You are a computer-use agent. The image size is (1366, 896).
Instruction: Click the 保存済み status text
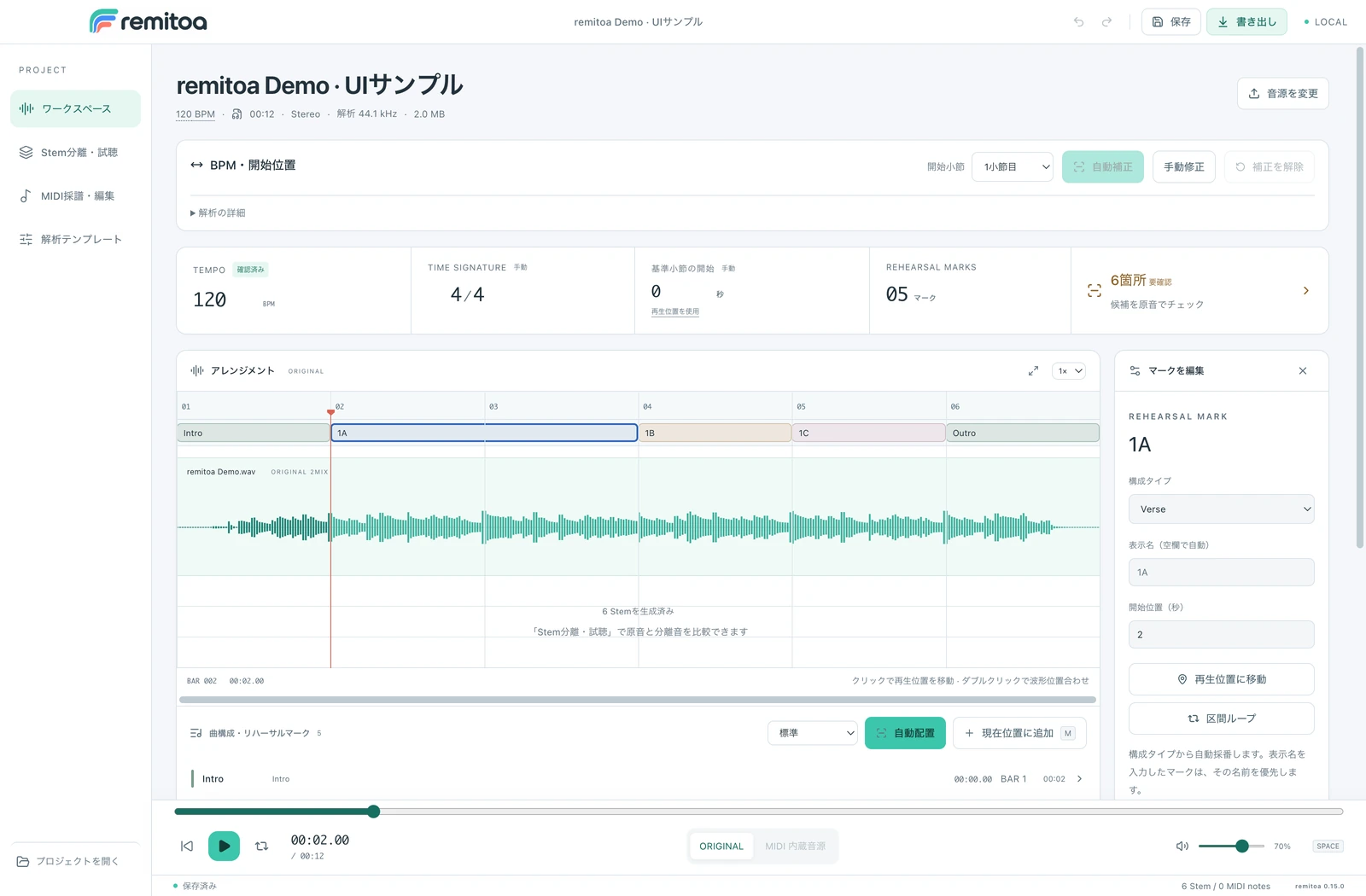(200, 886)
